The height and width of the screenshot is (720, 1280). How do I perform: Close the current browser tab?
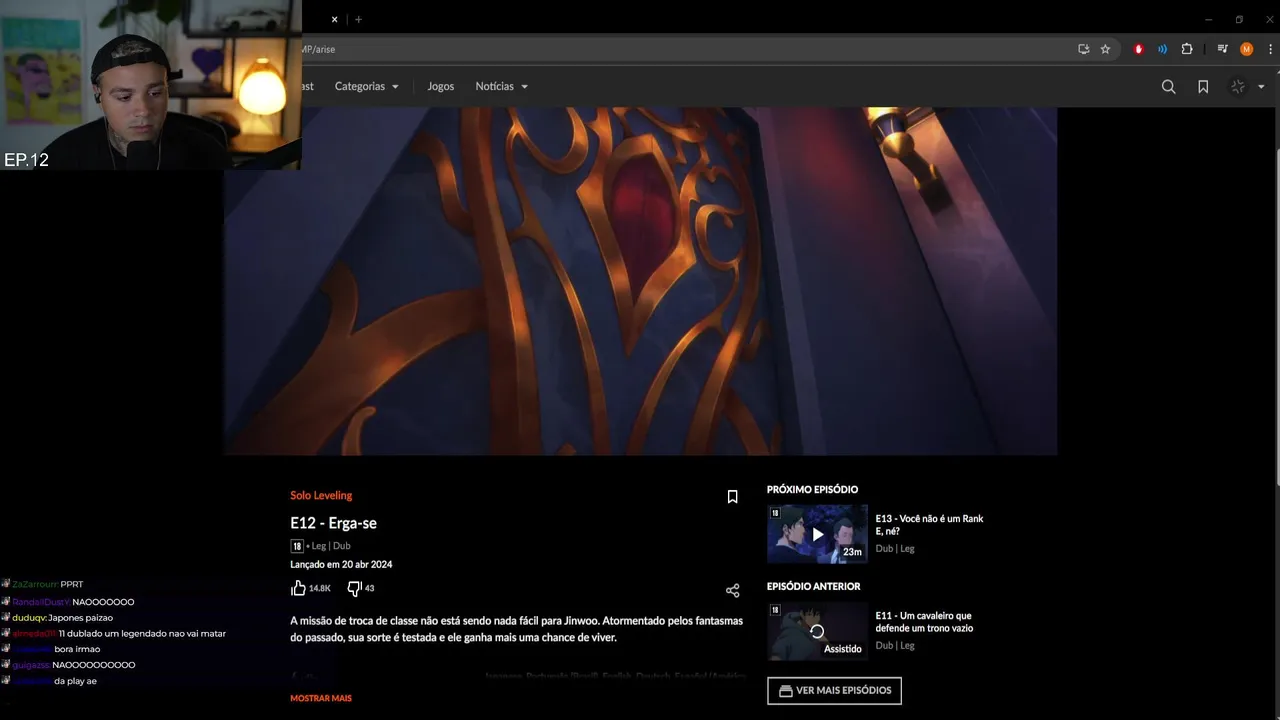tap(334, 19)
